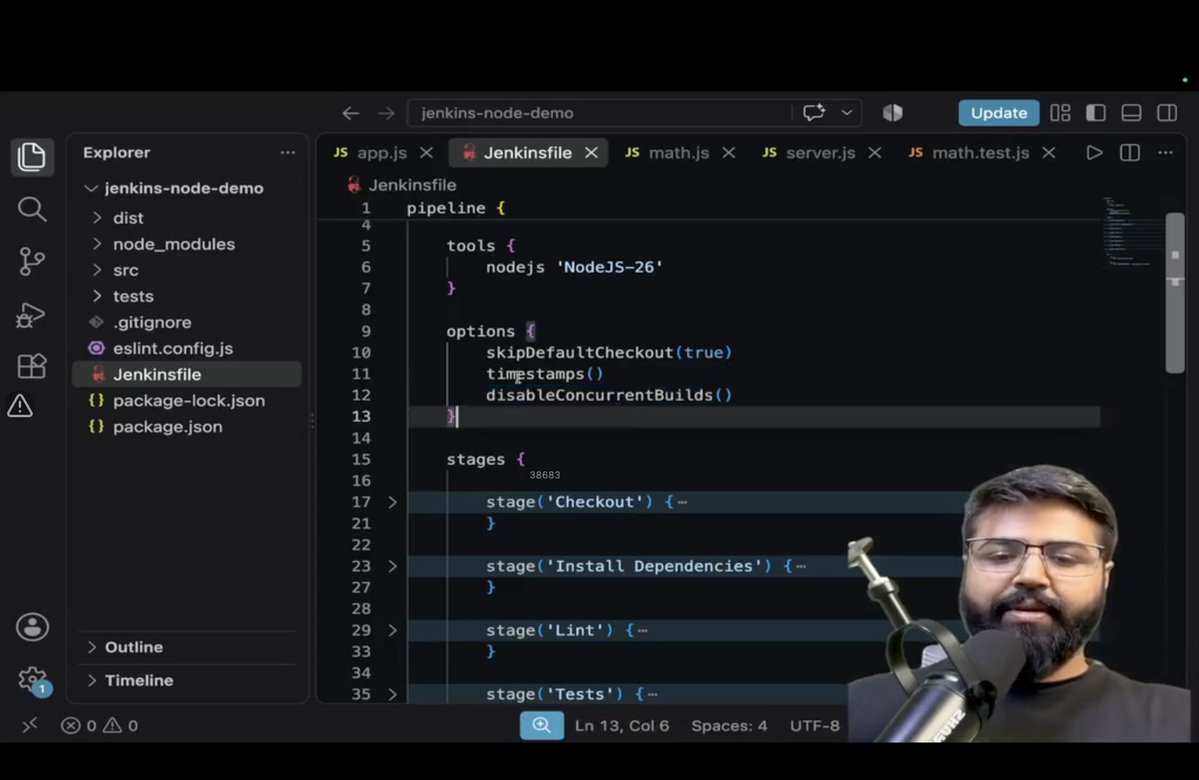Image resolution: width=1199 pixels, height=780 pixels.
Task: Expand the tests folder
Action: click(97, 296)
